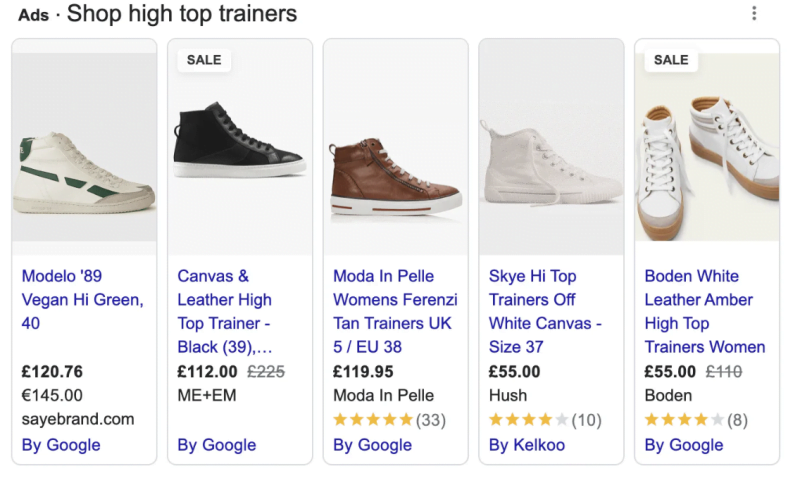Viewport: 800px width, 490px height.
Task: Click the Skye Hi Top white trainer image
Action: click(x=551, y=165)
